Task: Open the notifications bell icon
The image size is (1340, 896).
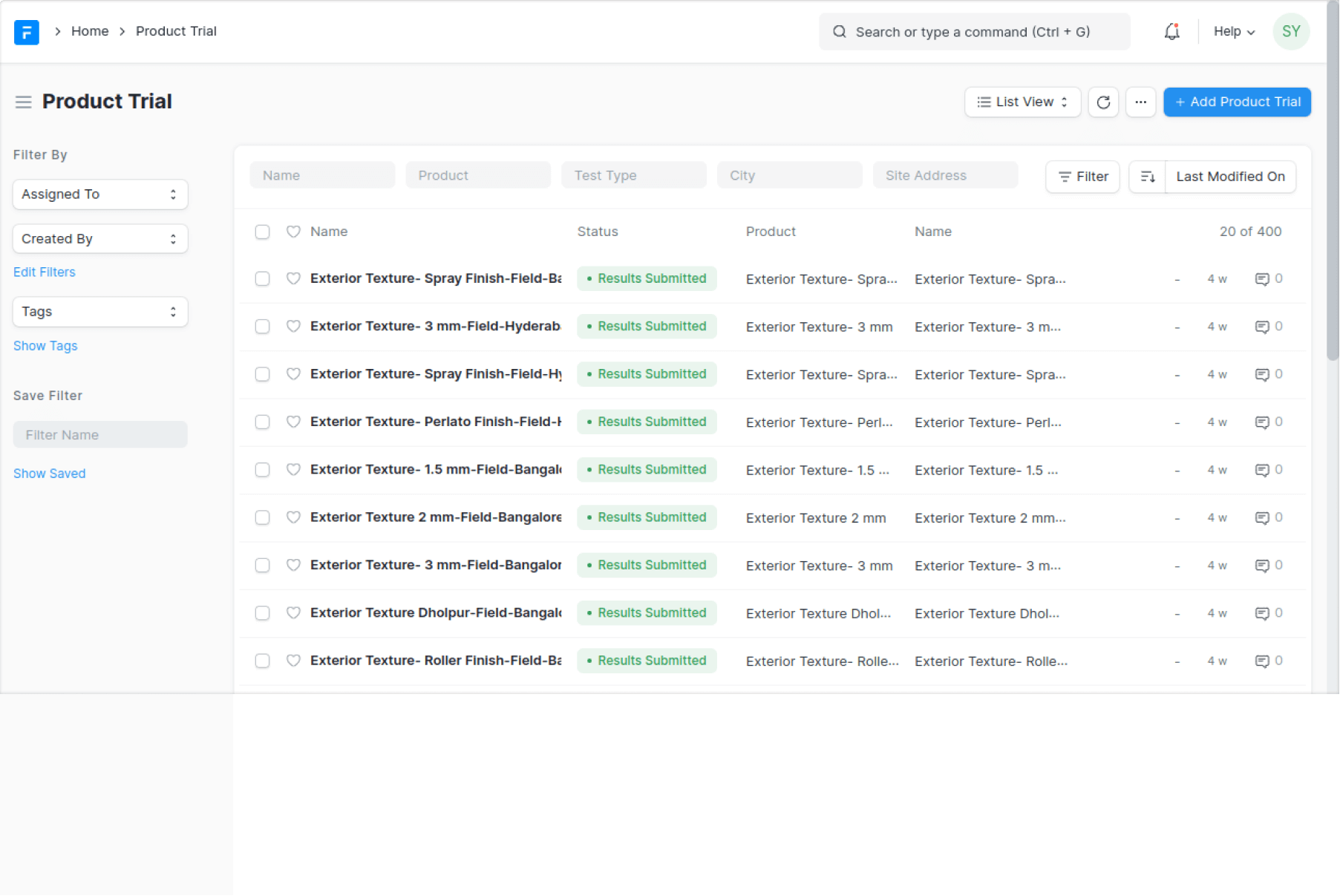Action: click(1171, 32)
